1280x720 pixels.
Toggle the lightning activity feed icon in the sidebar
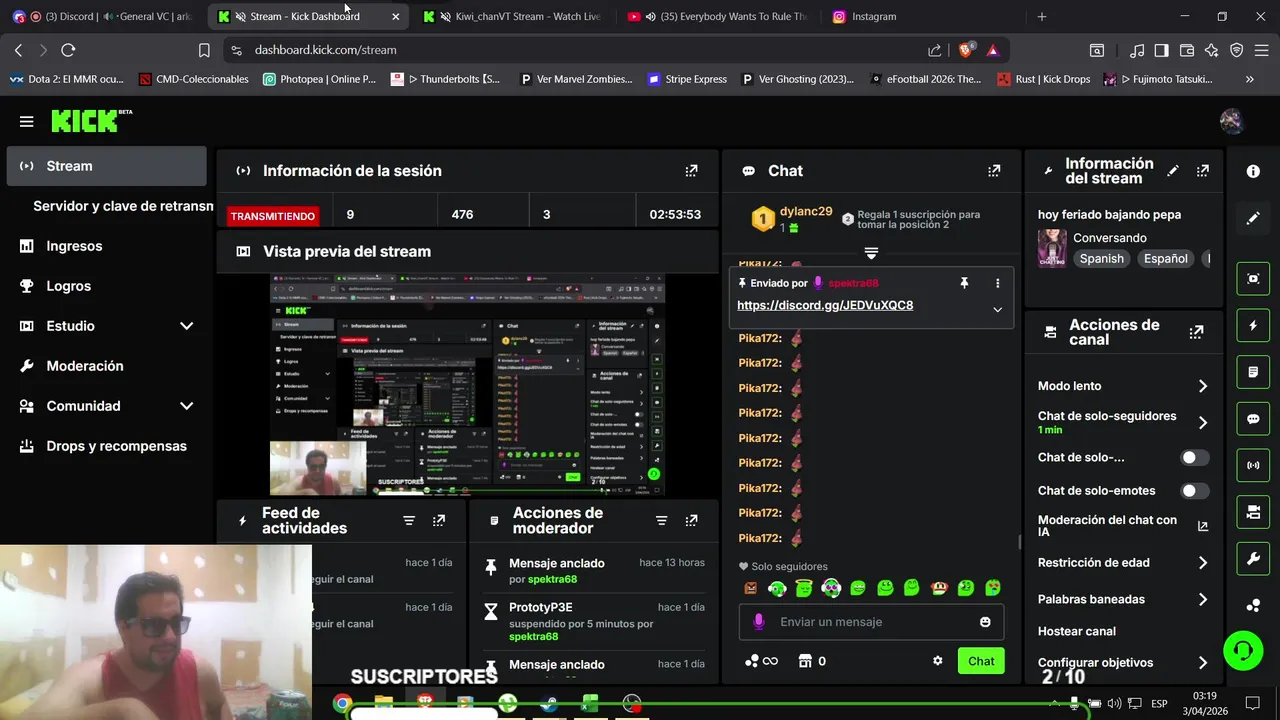[x=1253, y=326]
